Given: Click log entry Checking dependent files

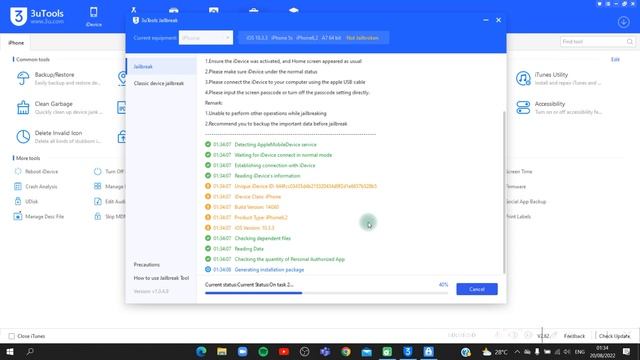Looking at the screenshot, I should pos(262,238).
